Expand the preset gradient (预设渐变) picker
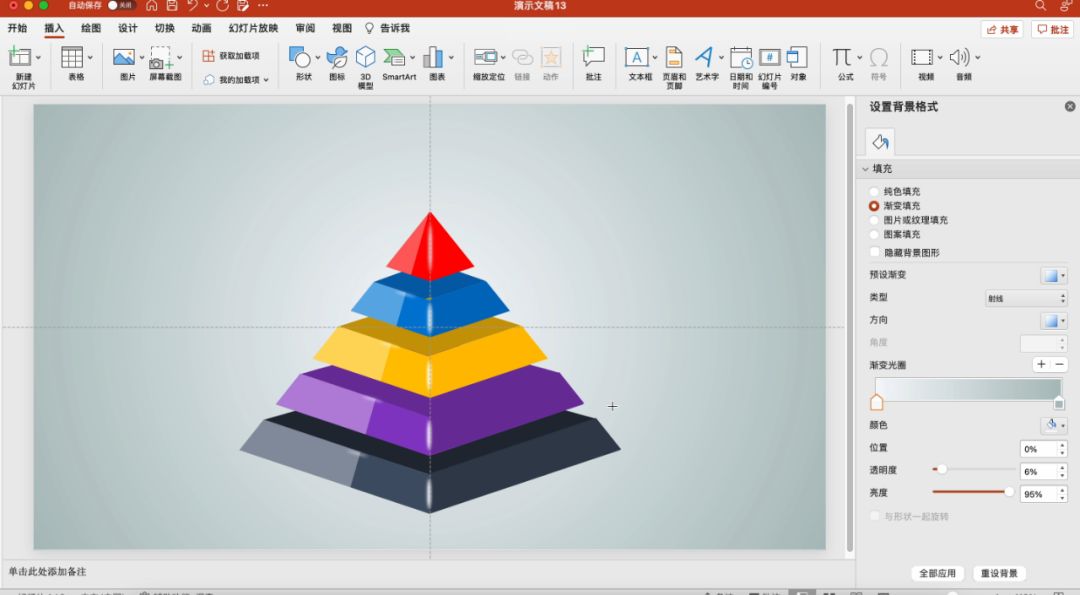The image size is (1080, 595). click(1053, 275)
